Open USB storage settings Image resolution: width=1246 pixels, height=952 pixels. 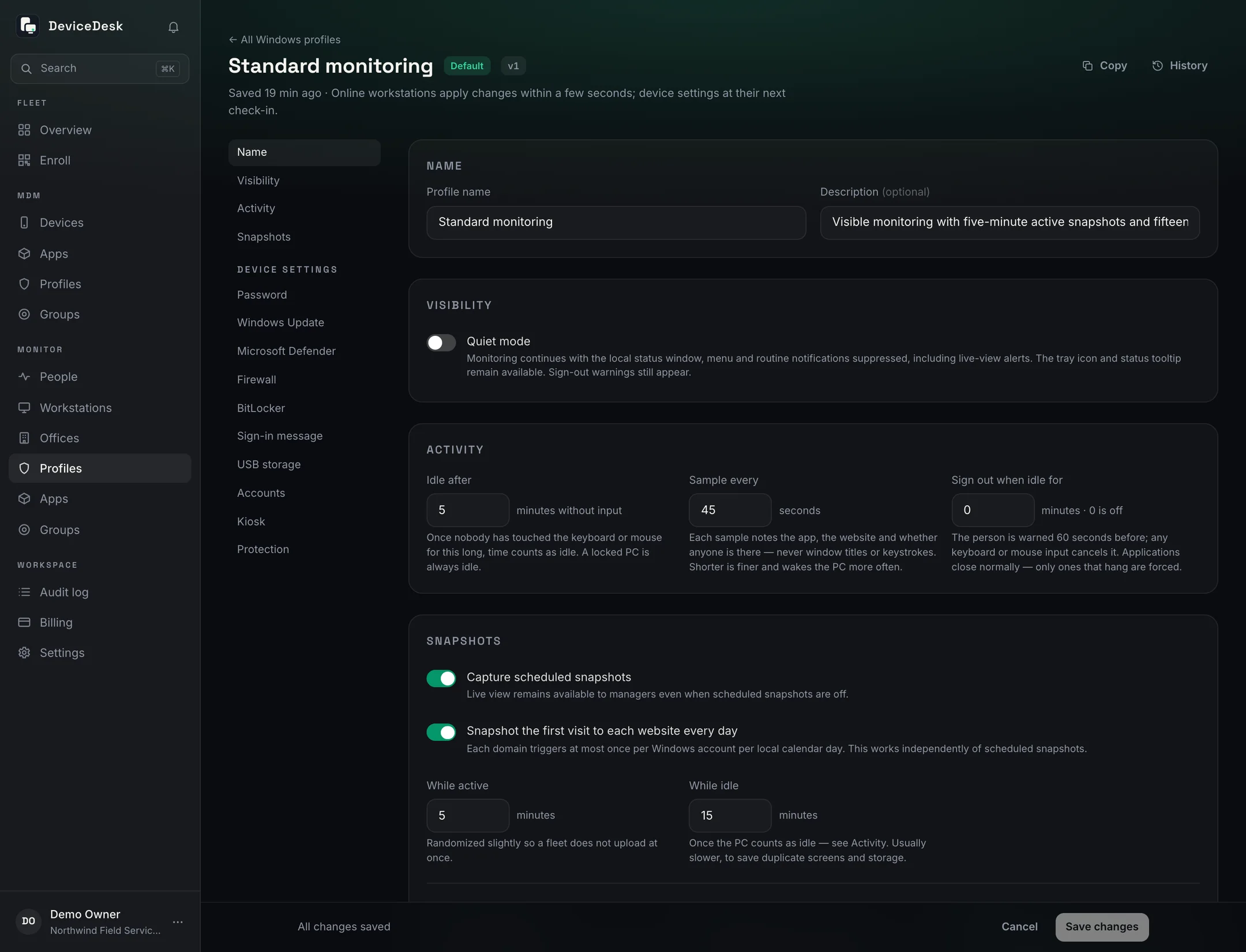(x=305, y=464)
